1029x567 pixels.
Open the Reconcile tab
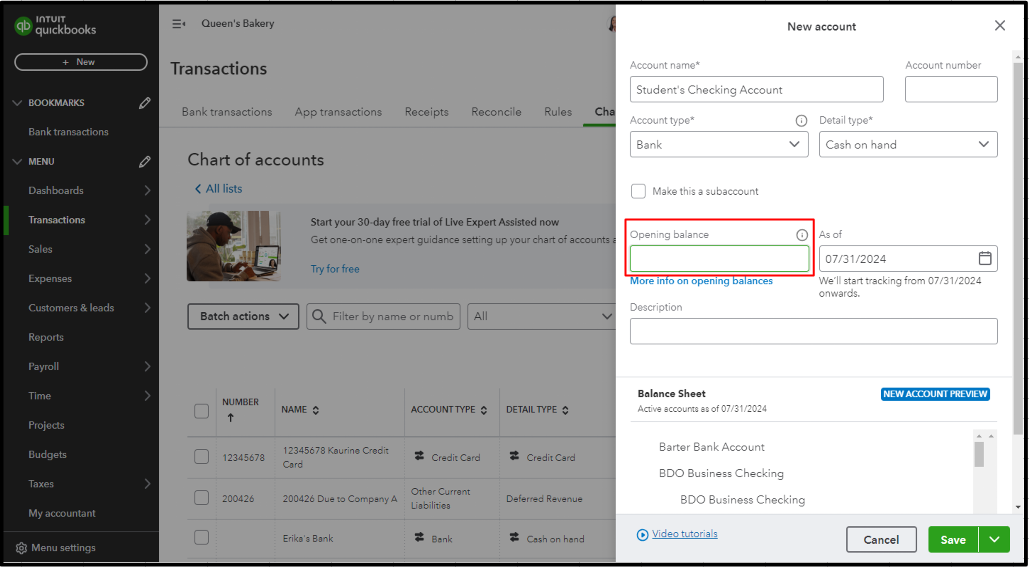coord(496,112)
